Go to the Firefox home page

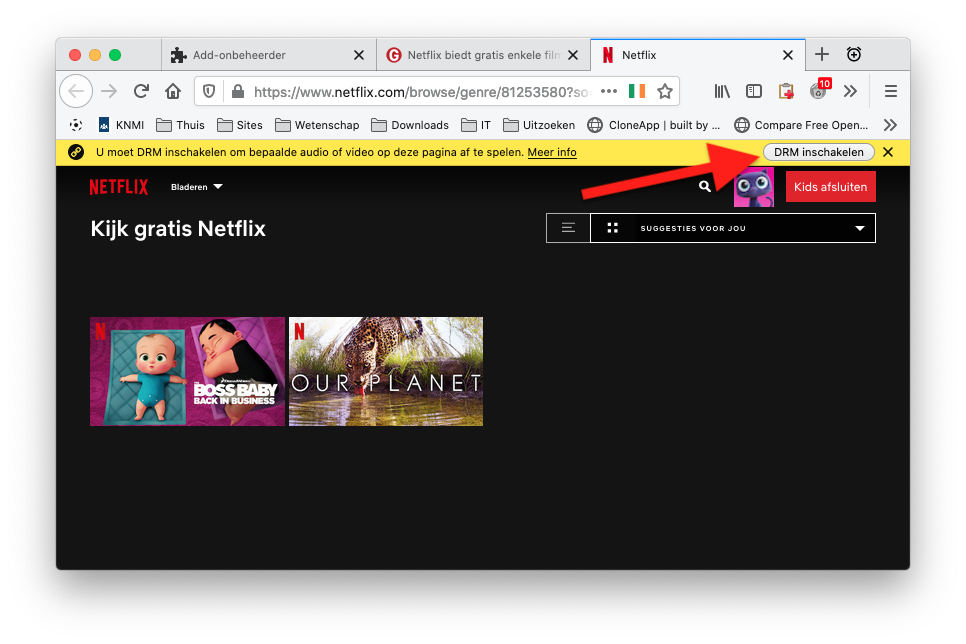coord(173,91)
